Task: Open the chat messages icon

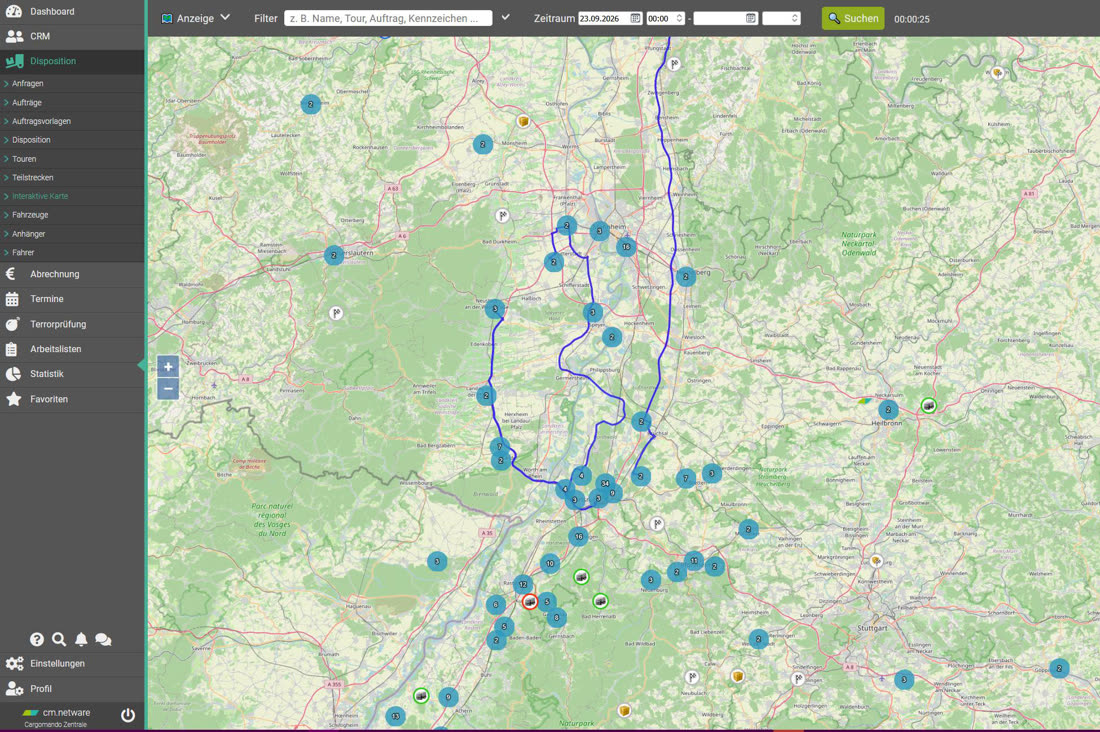Action: pos(103,639)
